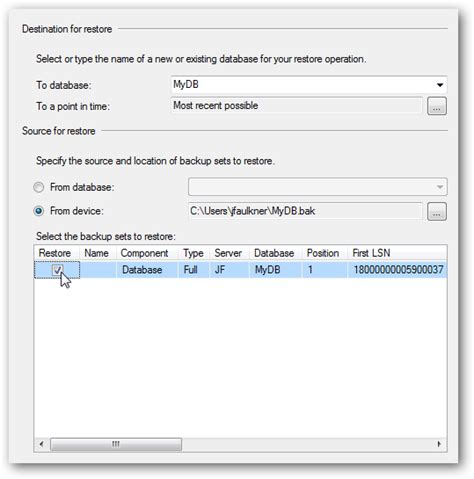Expand the From database dropdown
The width and height of the screenshot is (474, 479).
[440, 187]
